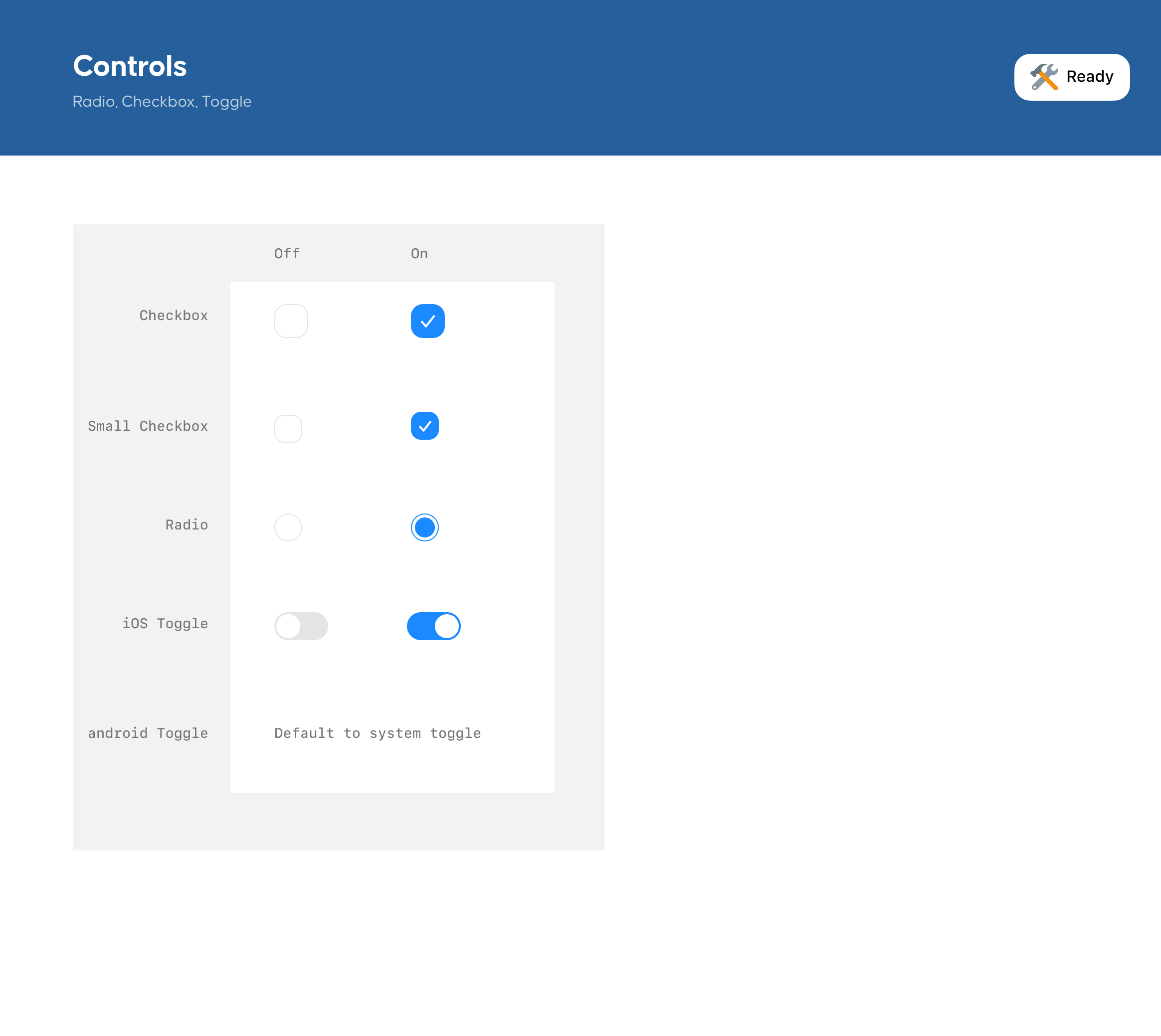
Task: Click the Radio row label
Action: [187, 525]
